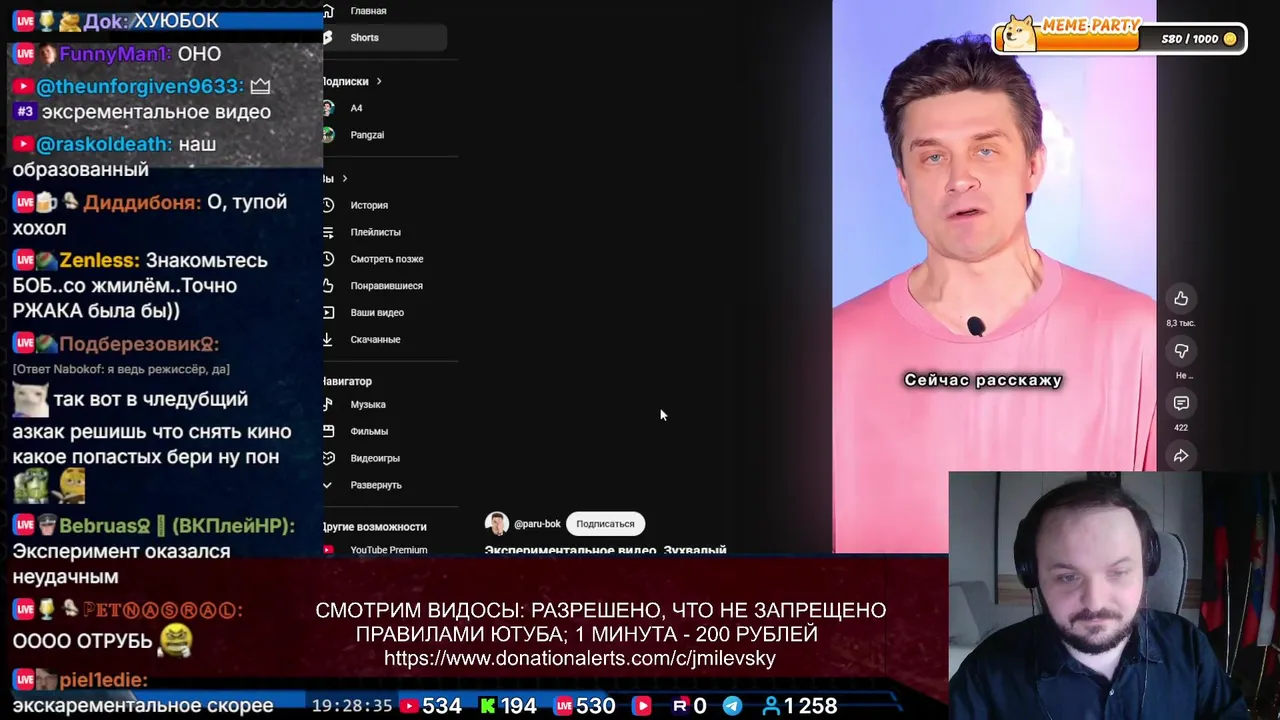Open the @paru-bok channel link
Viewport: 1280px width, 720px height.
click(537, 524)
